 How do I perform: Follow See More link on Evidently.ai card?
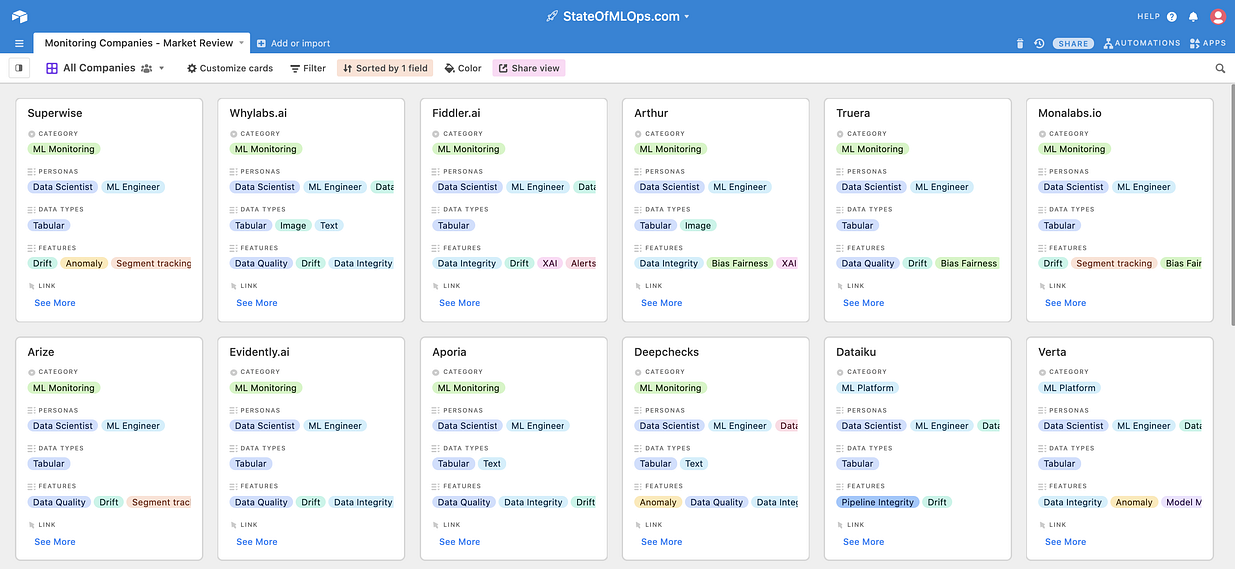(257, 542)
